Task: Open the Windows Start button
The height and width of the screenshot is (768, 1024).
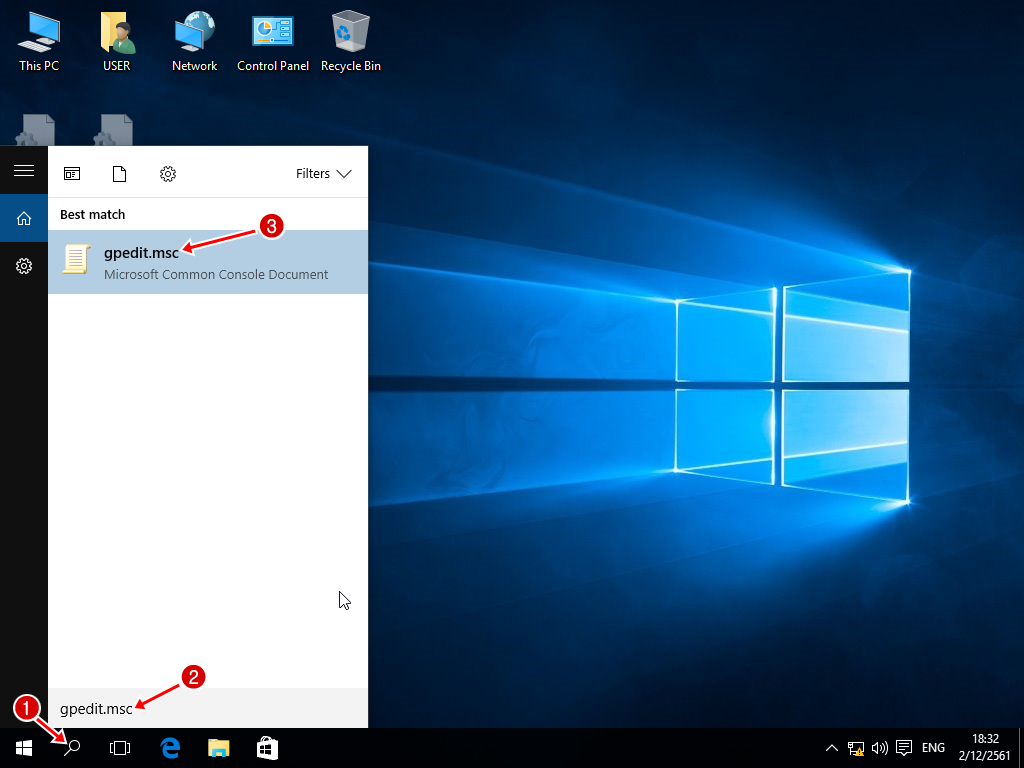Action: point(24,748)
